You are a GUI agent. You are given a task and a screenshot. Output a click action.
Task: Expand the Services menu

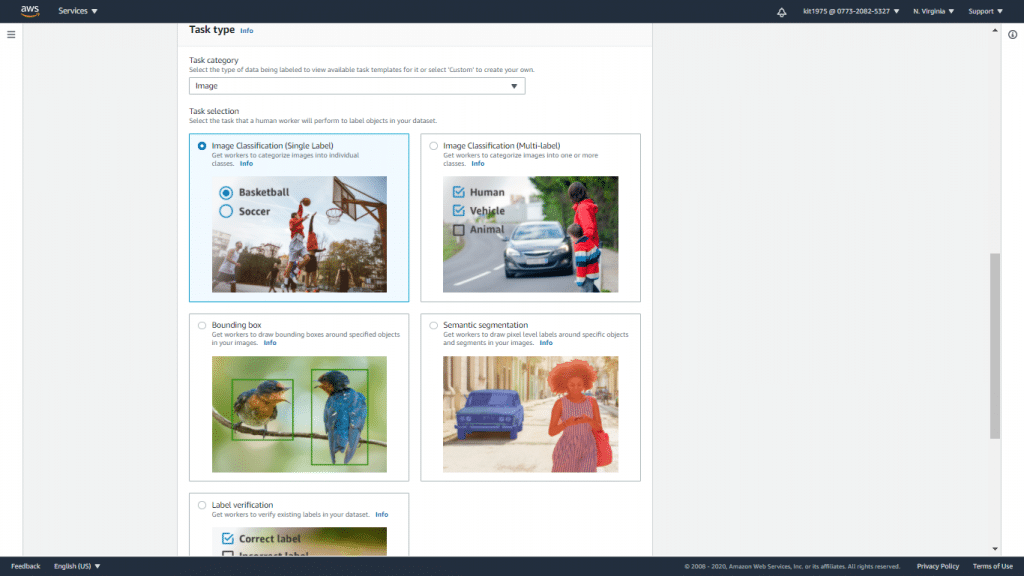tap(78, 11)
